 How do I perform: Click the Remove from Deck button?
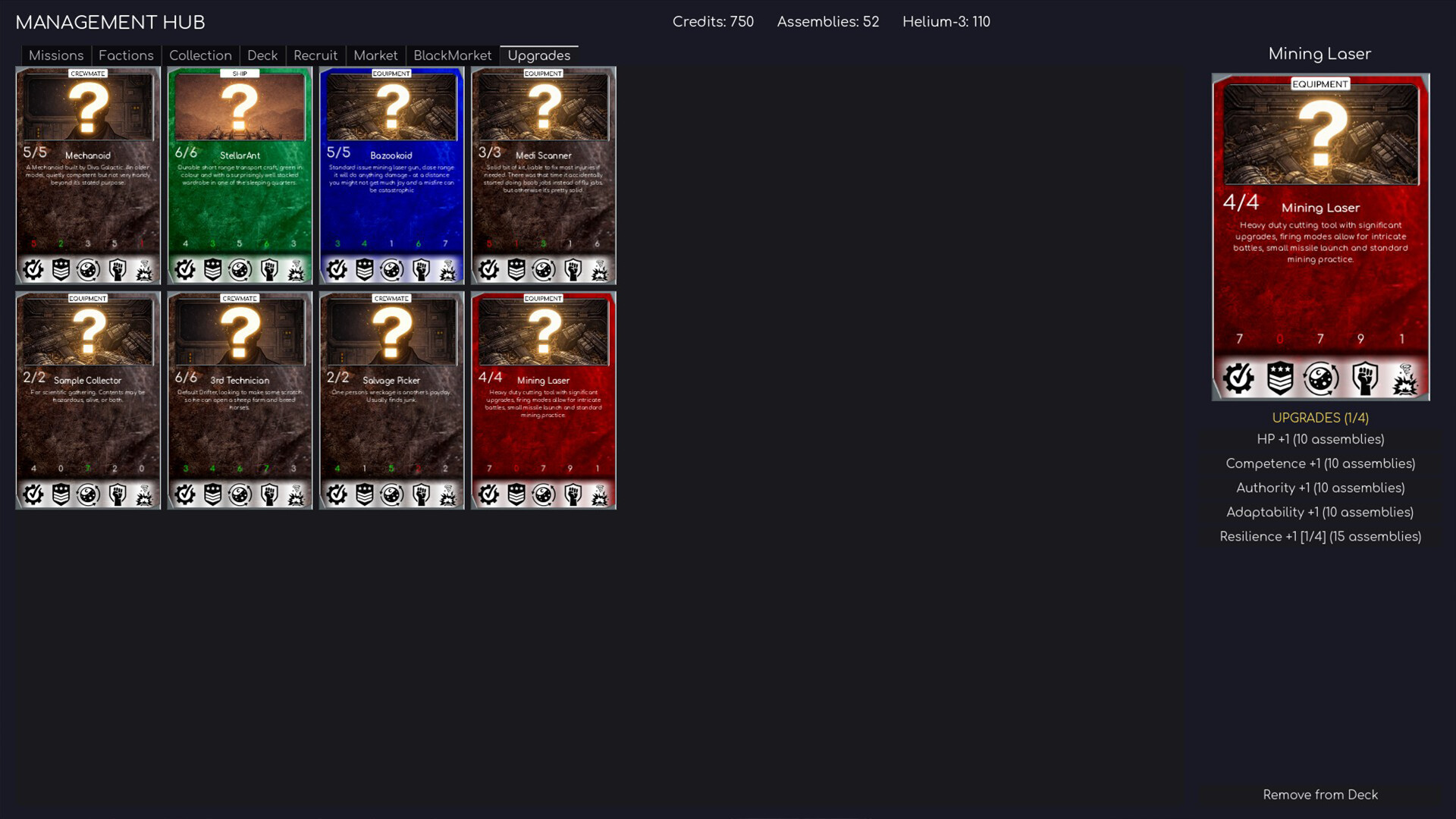[x=1319, y=795]
